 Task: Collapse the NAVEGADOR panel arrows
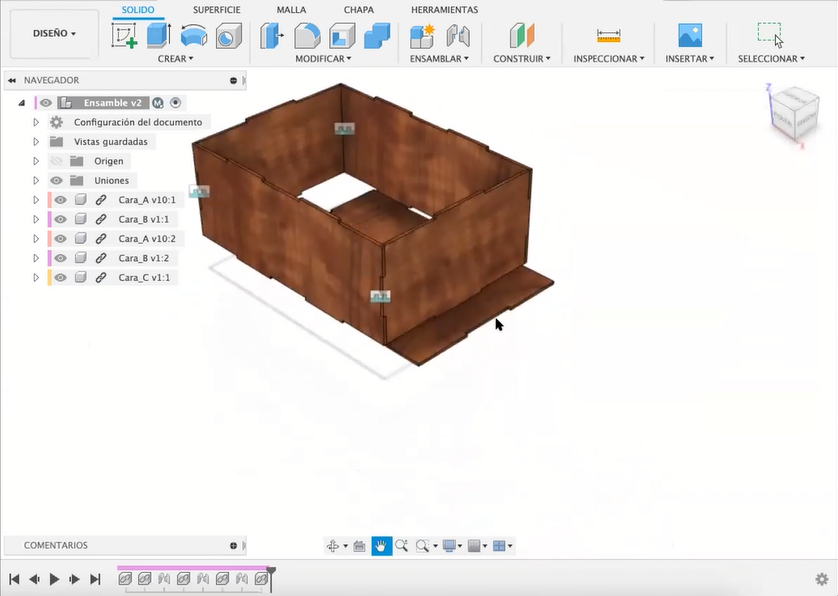click(x=12, y=80)
